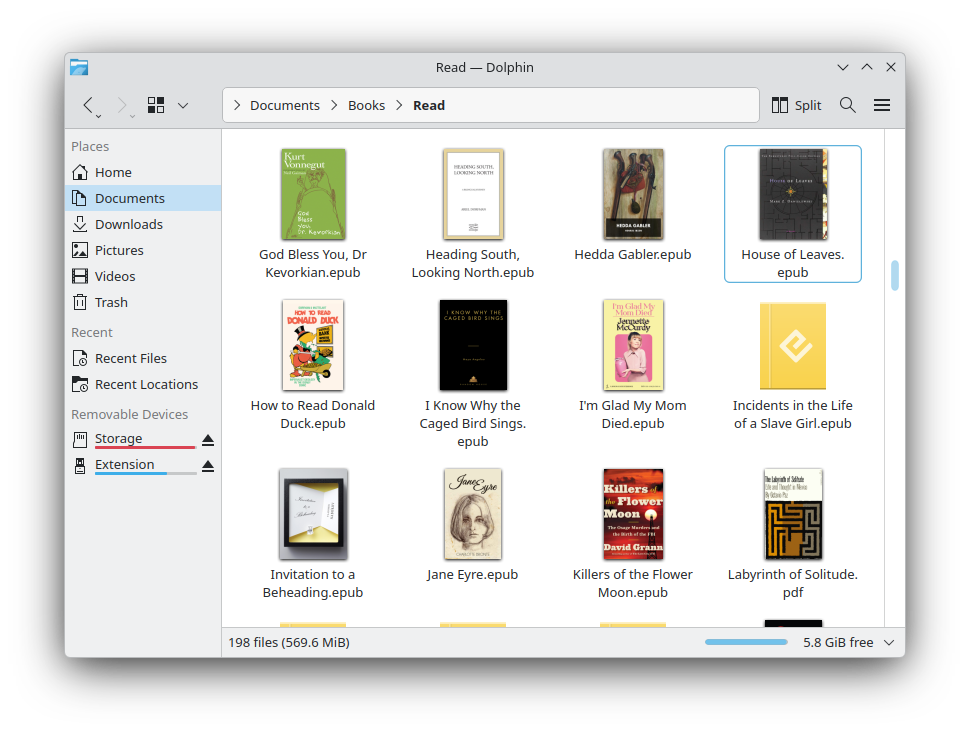Click the Killers of the Flower Moon.epub label
The height and width of the screenshot is (734, 970).
coord(633,583)
